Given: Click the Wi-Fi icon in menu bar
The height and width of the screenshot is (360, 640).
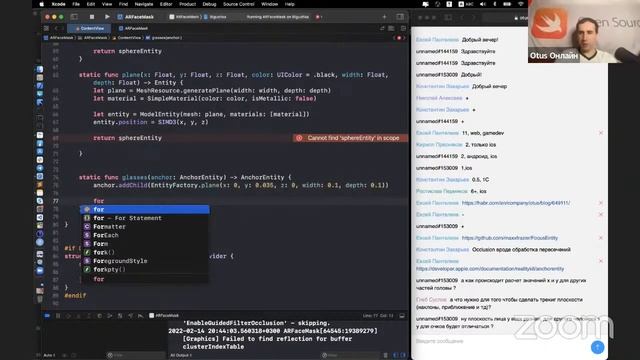Looking at the screenshot, I should coord(521,4).
